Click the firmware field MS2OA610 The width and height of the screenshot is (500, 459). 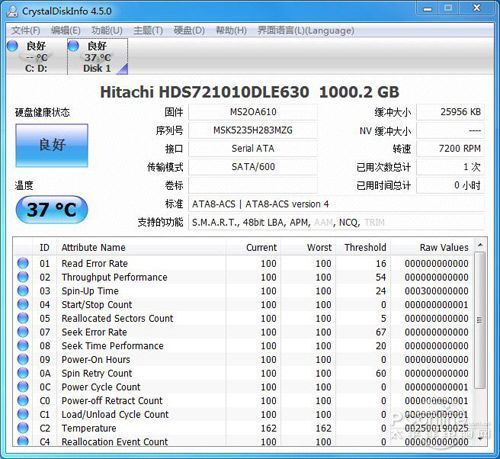(253, 112)
